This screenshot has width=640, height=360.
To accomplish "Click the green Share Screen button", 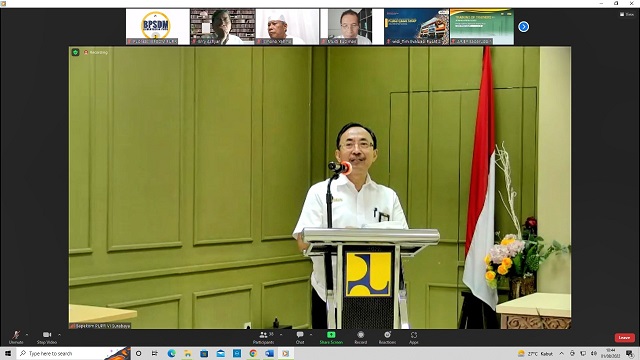I will pos(331,337).
